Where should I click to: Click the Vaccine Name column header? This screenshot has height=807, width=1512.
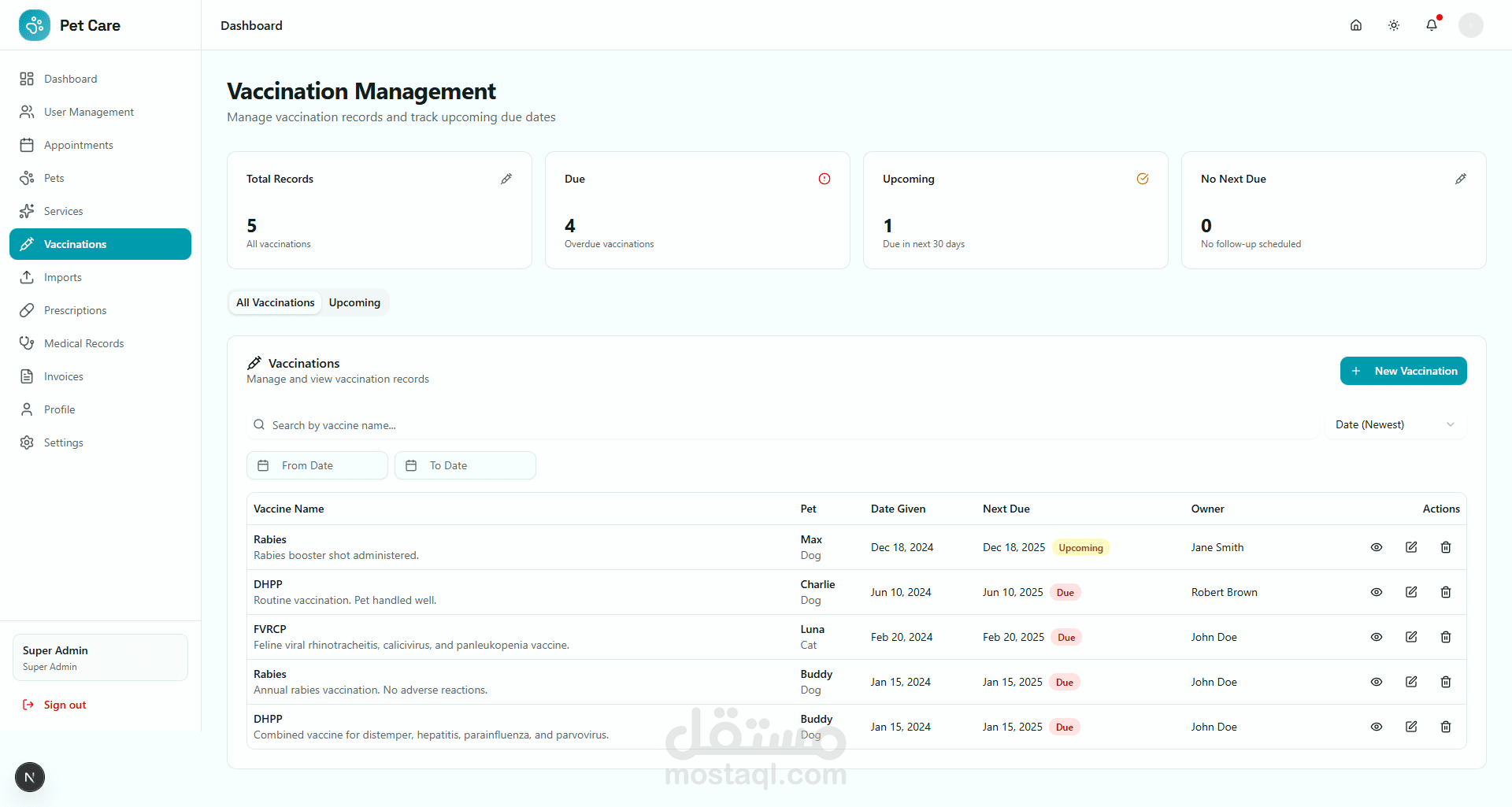289,509
